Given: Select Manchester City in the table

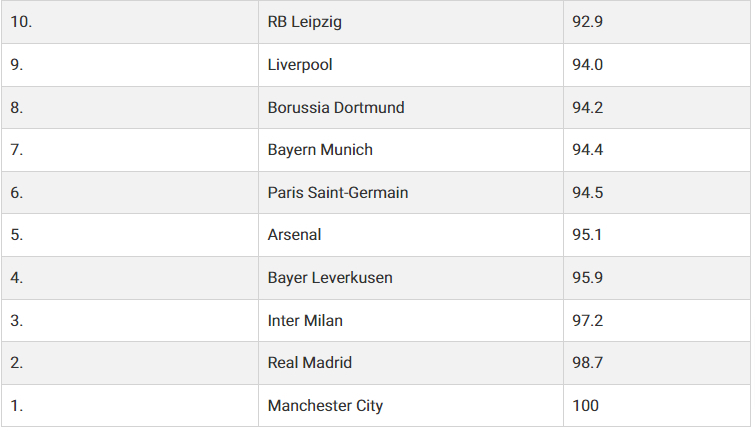Looking at the screenshot, I should coord(325,406).
